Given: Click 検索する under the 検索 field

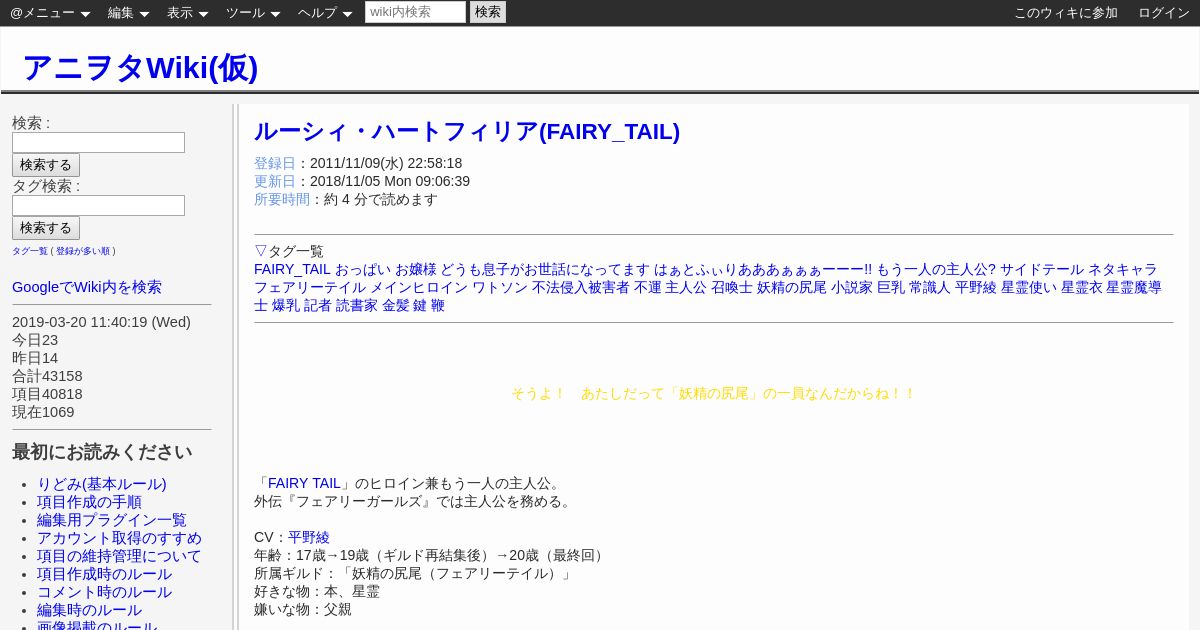Looking at the screenshot, I should click(46, 165).
